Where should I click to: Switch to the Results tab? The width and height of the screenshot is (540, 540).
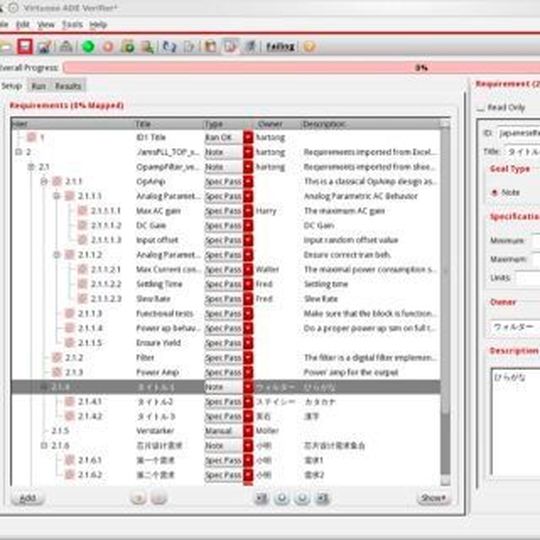68,86
